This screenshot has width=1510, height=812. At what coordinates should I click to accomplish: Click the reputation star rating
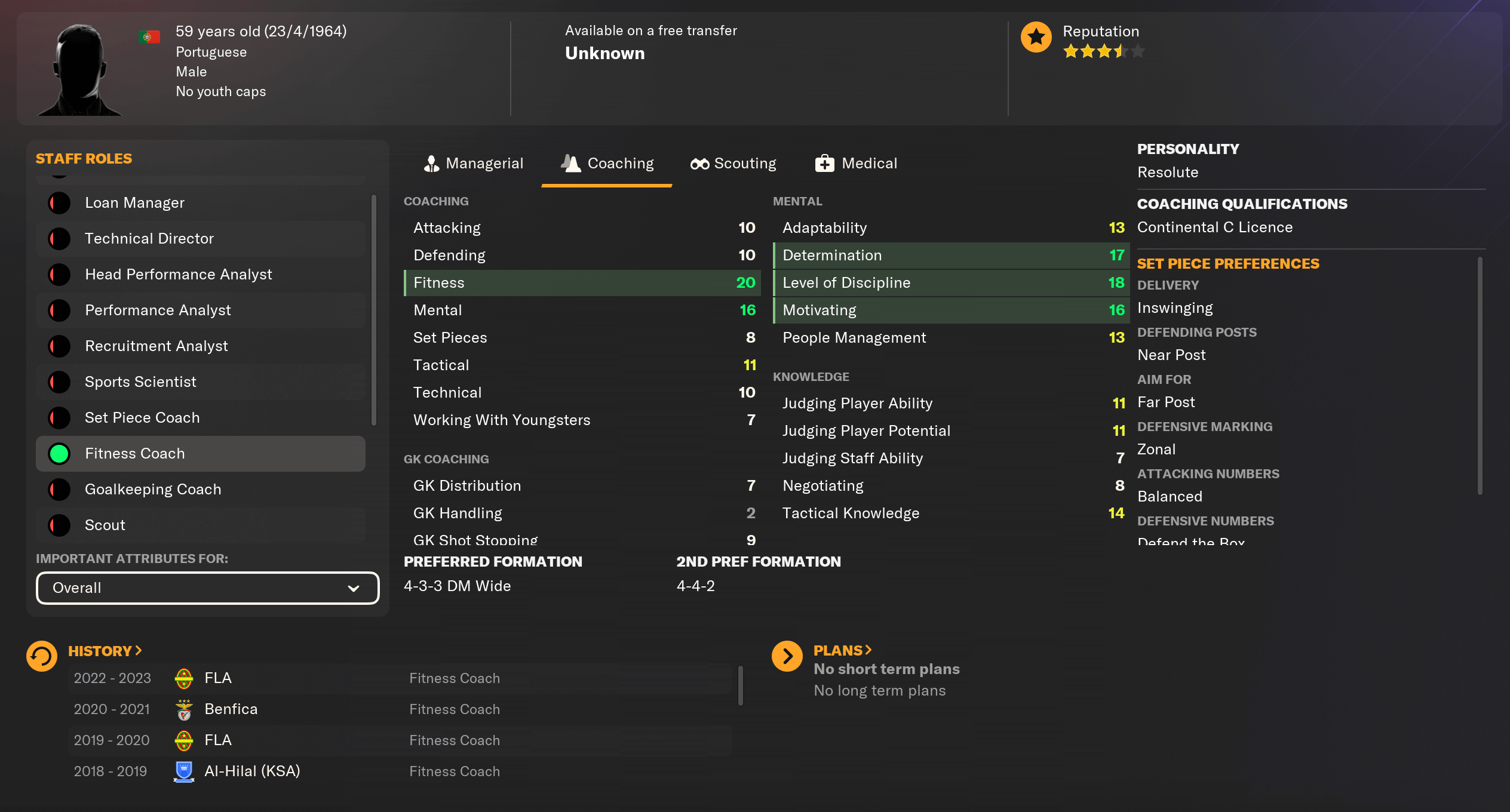[1103, 51]
